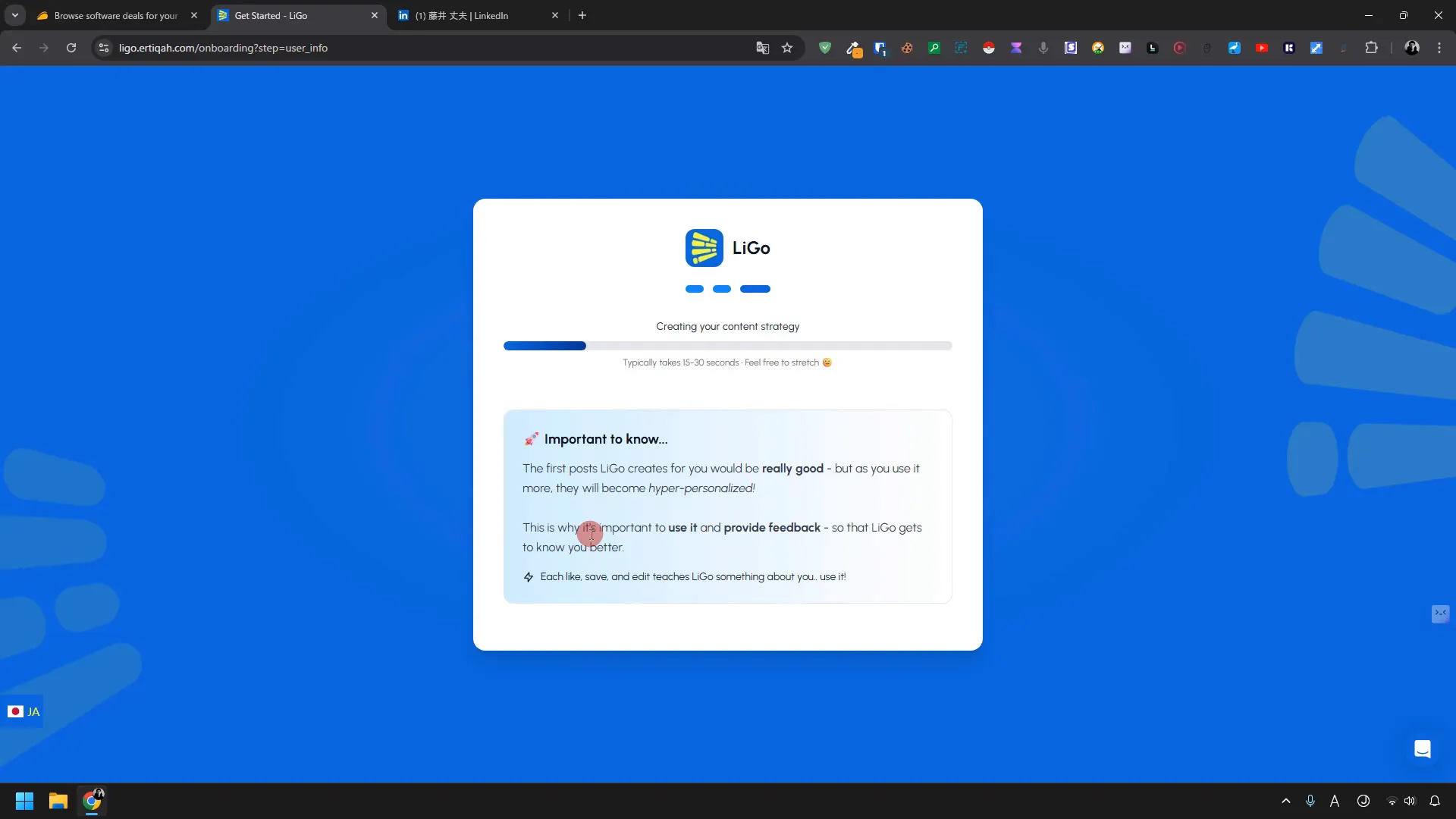Open the red circular play extension
1456x819 pixels.
(x=1180, y=48)
